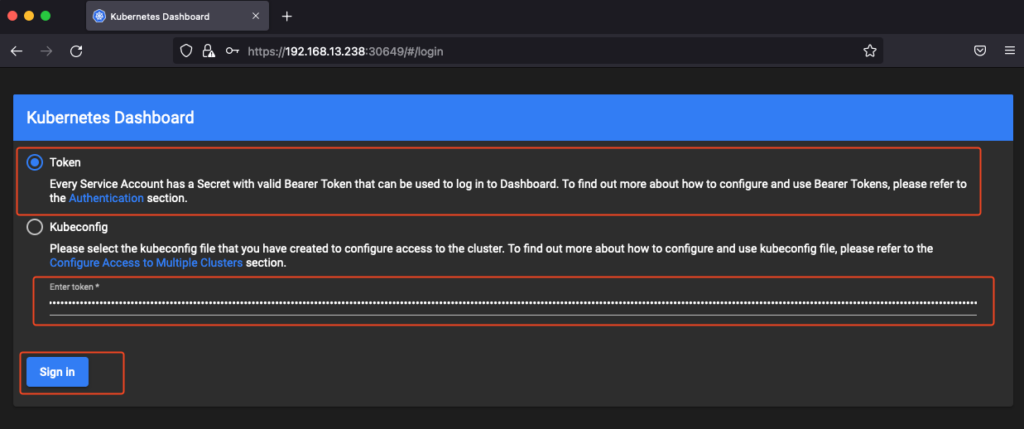Screen dimensions: 1024x429
Task: Click the Kubernetes Dashboard header title
Action: tap(110, 118)
